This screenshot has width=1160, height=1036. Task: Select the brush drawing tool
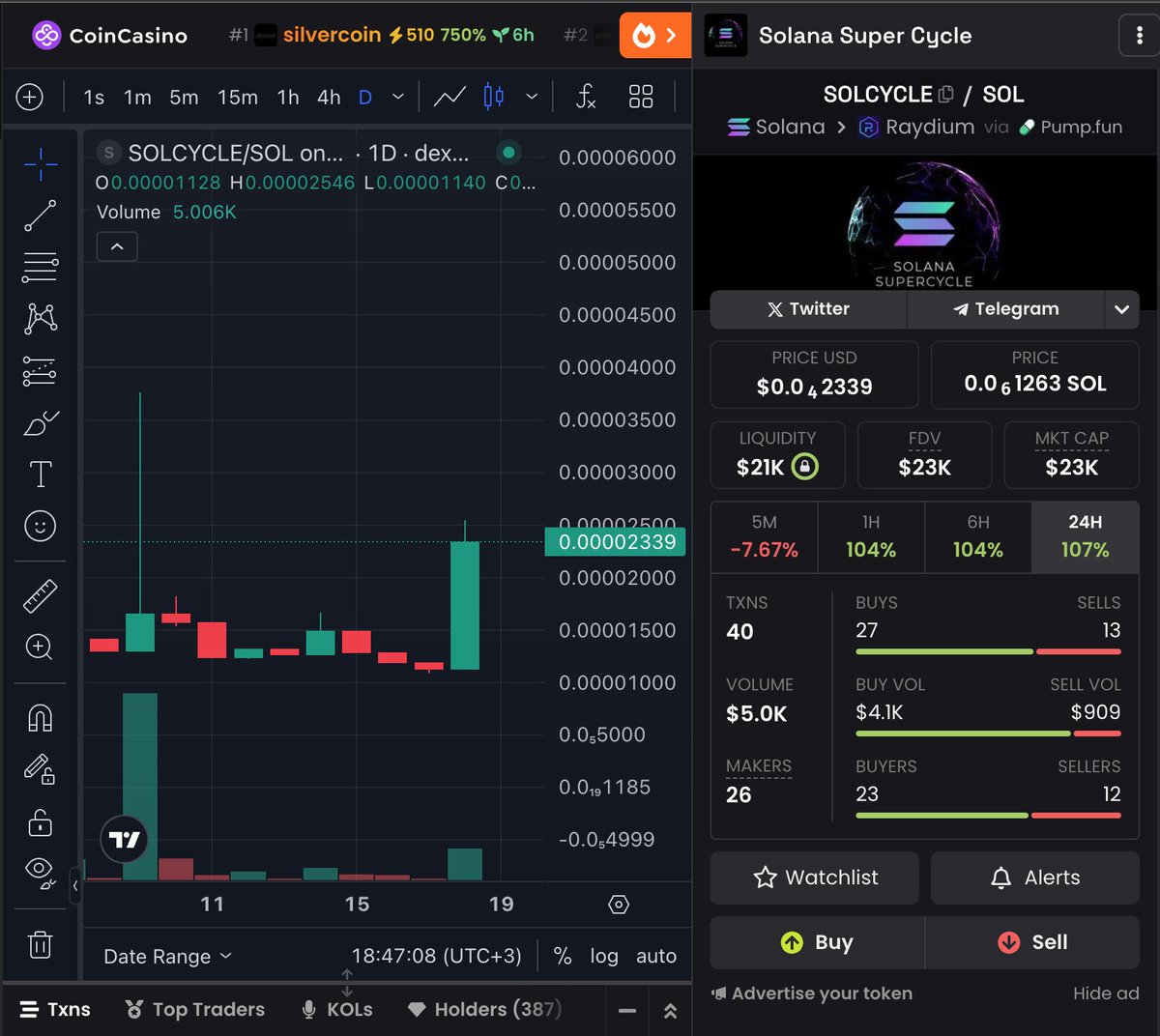pos(41,423)
